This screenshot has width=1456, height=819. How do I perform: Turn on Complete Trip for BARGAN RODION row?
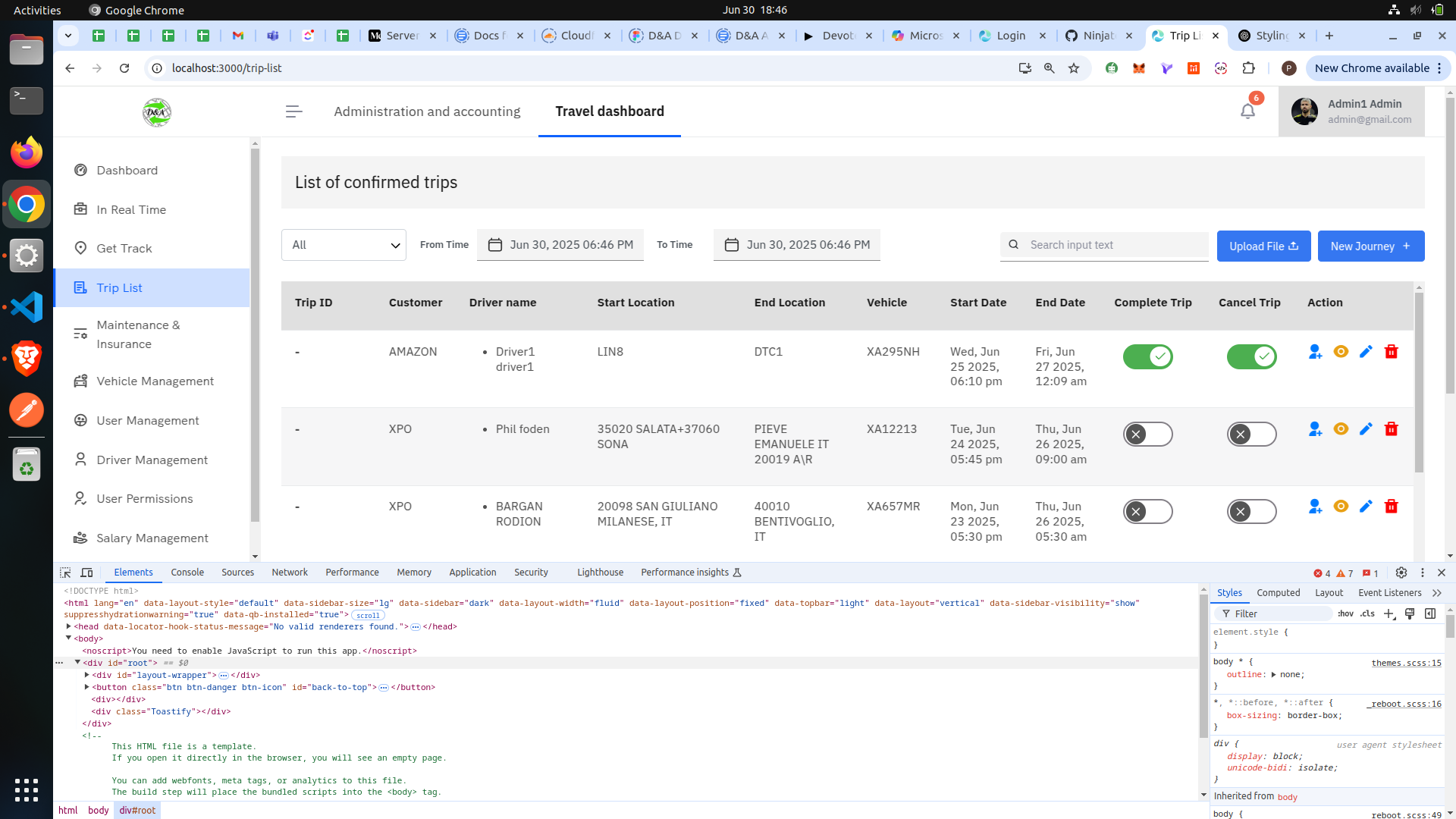tap(1147, 512)
